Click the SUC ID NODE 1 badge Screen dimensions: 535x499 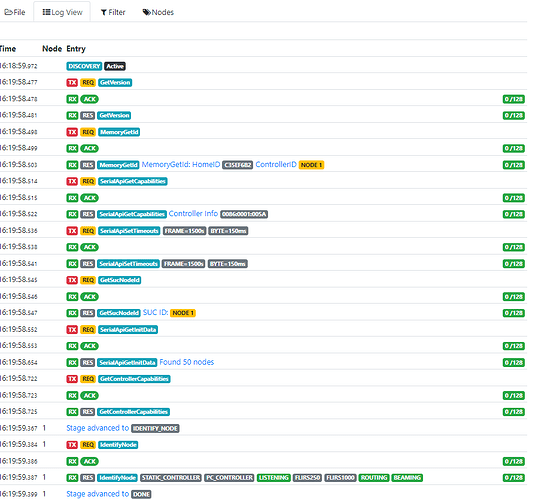[183, 313]
